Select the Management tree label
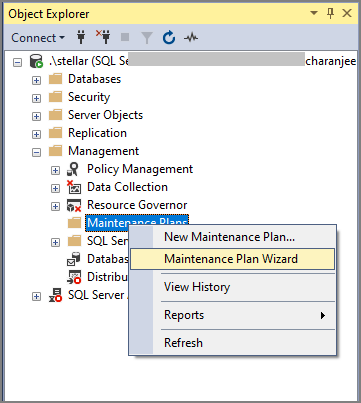Viewport: 361px width, 403px height. (103, 151)
